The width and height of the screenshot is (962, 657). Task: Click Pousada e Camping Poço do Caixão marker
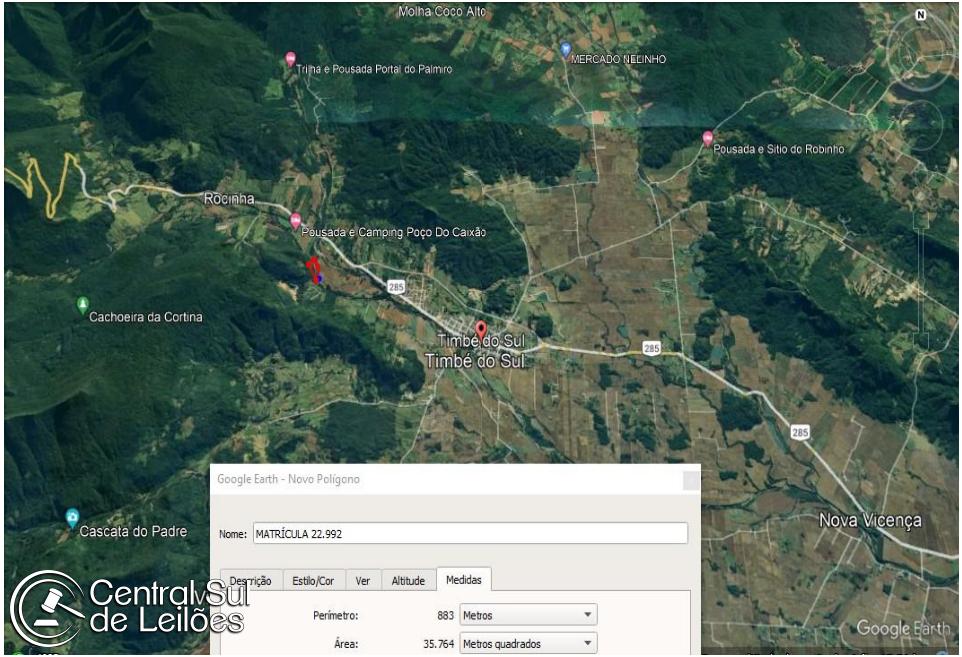[294, 220]
